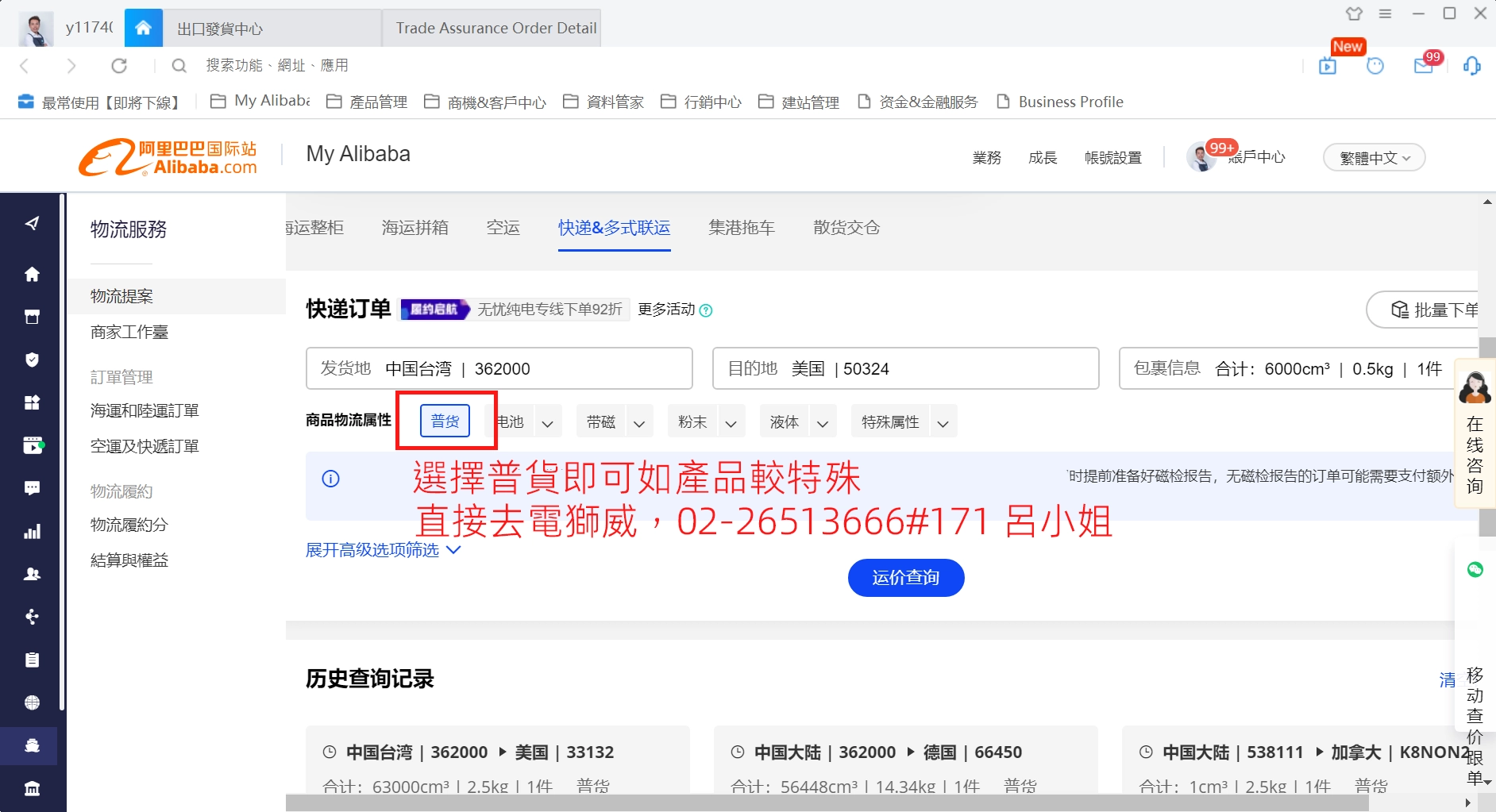1496x812 pixels.
Task: Expand the 电池 dropdown
Action: point(548,423)
